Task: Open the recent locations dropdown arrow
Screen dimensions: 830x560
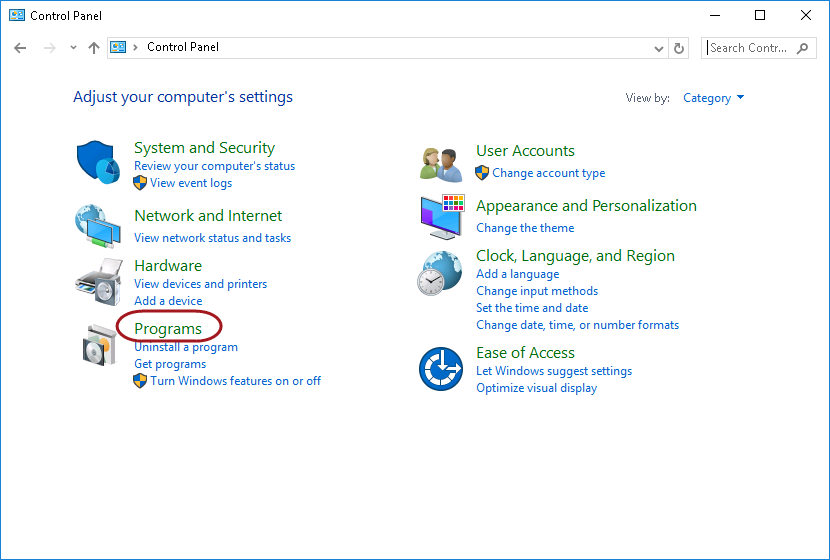Action: 73,47
